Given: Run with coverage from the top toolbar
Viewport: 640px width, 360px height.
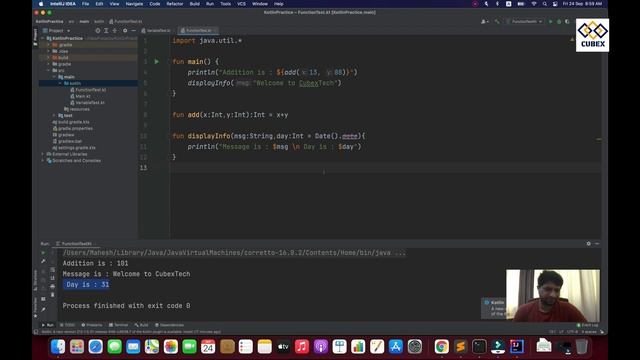Looking at the screenshot, I should tap(567, 21).
